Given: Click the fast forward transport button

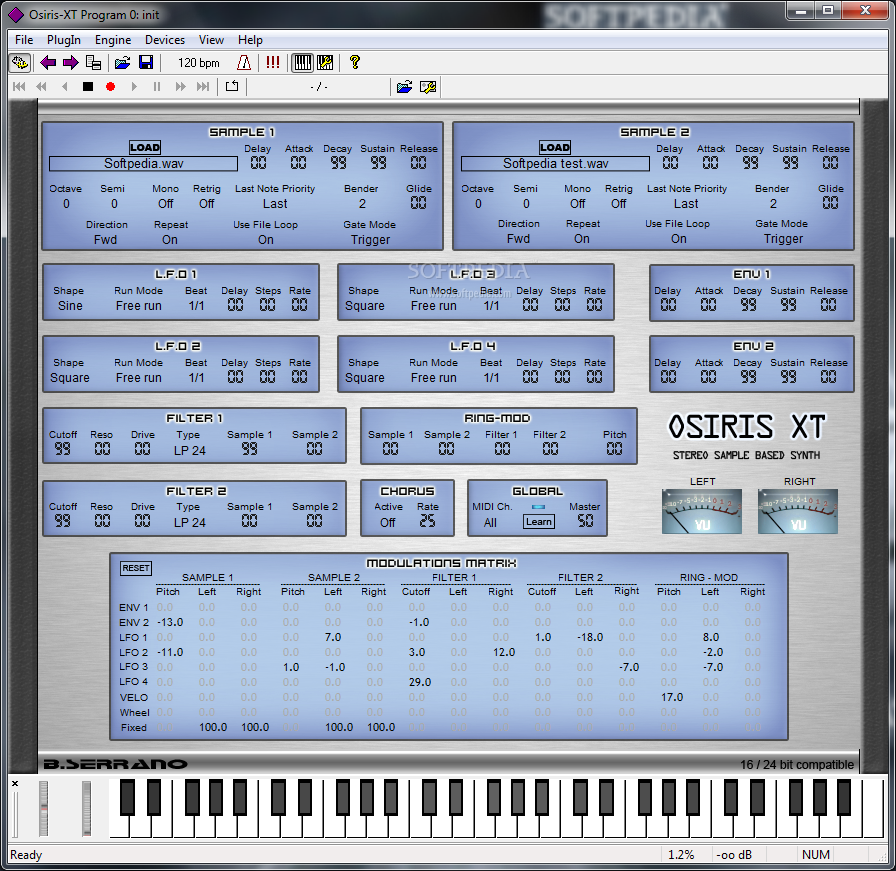Looking at the screenshot, I should coord(181,87).
